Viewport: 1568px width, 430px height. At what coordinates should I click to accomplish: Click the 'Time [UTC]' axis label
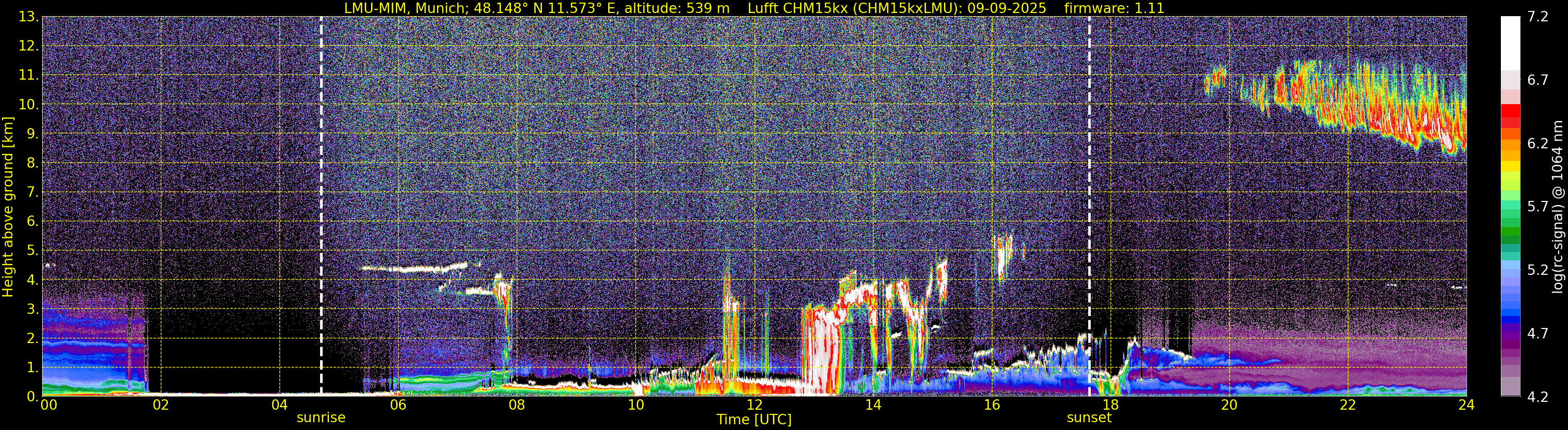pos(754,420)
